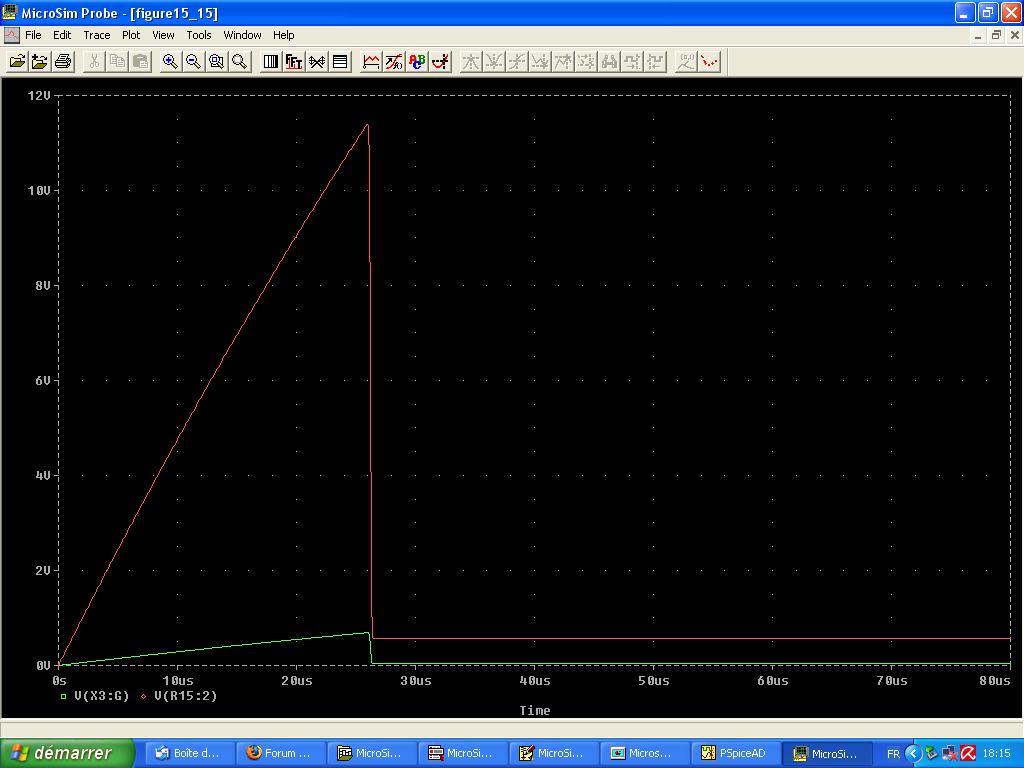Restore the figure15_15 child window
This screenshot has height=768, width=1024.
[x=996, y=35]
